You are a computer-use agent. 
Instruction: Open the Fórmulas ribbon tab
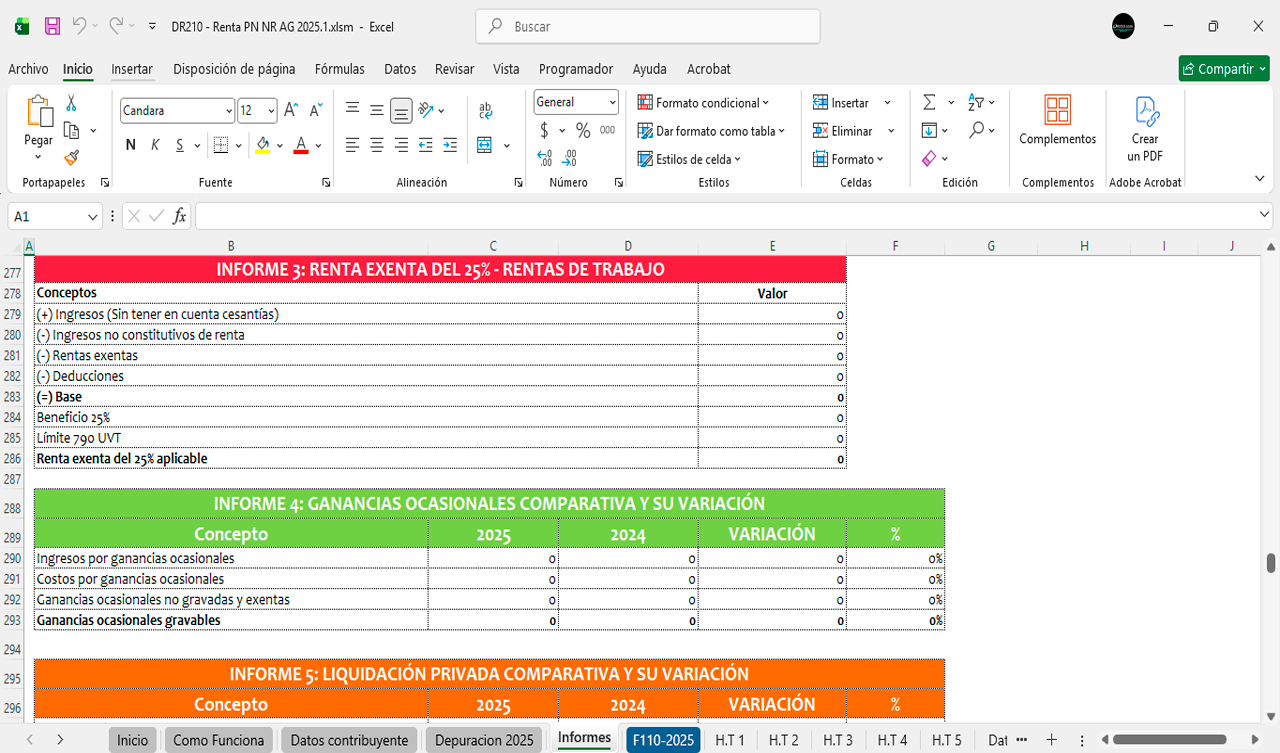(x=339, y=69)
